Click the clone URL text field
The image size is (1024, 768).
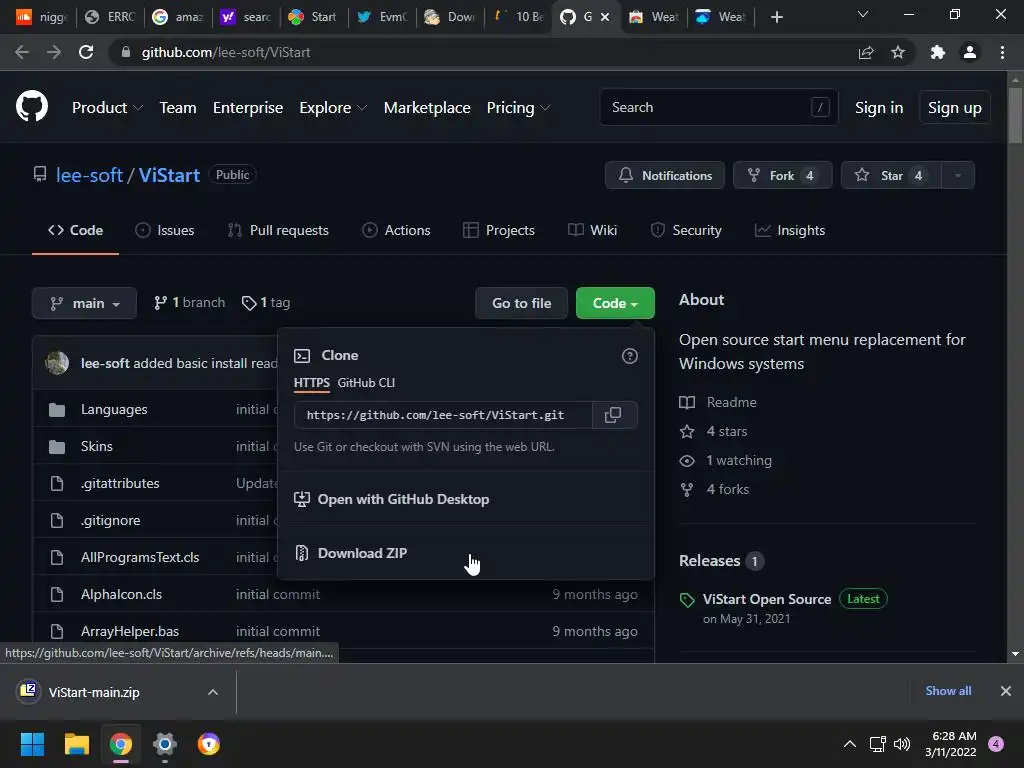coord(443,415)
